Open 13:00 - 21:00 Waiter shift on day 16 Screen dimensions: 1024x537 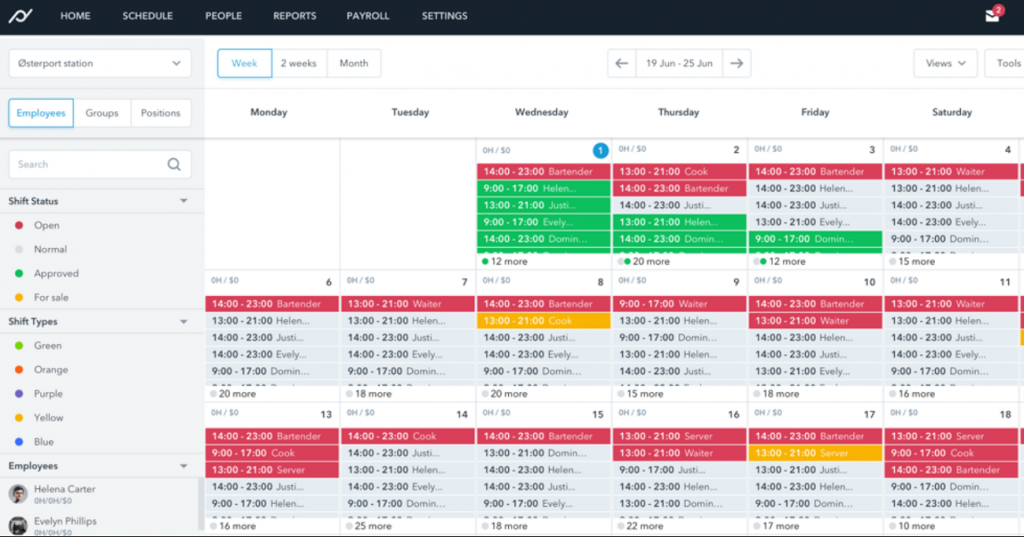(x=679, y=453)
